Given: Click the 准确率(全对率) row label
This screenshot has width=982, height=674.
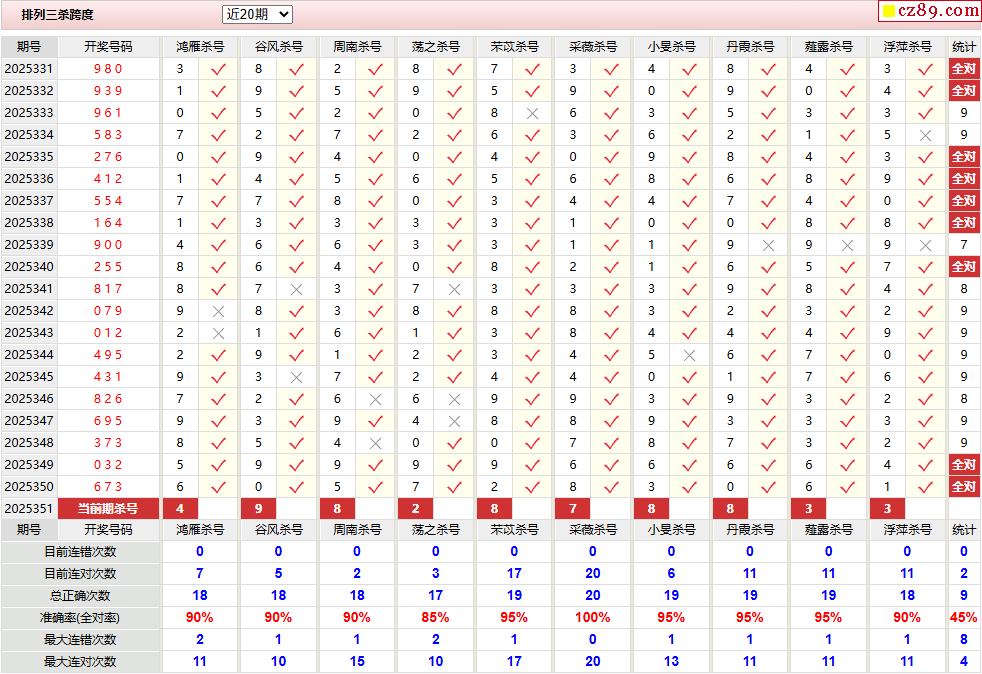Looking at the screenshot, I should 80,618.
